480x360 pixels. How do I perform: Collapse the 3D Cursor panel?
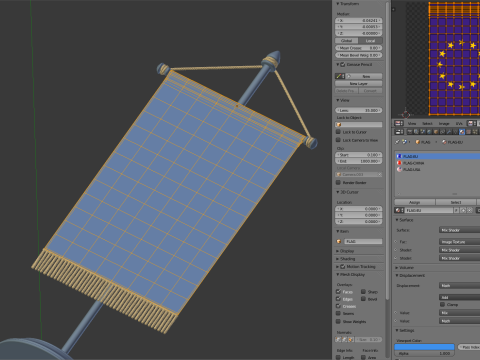pos(338,192)
